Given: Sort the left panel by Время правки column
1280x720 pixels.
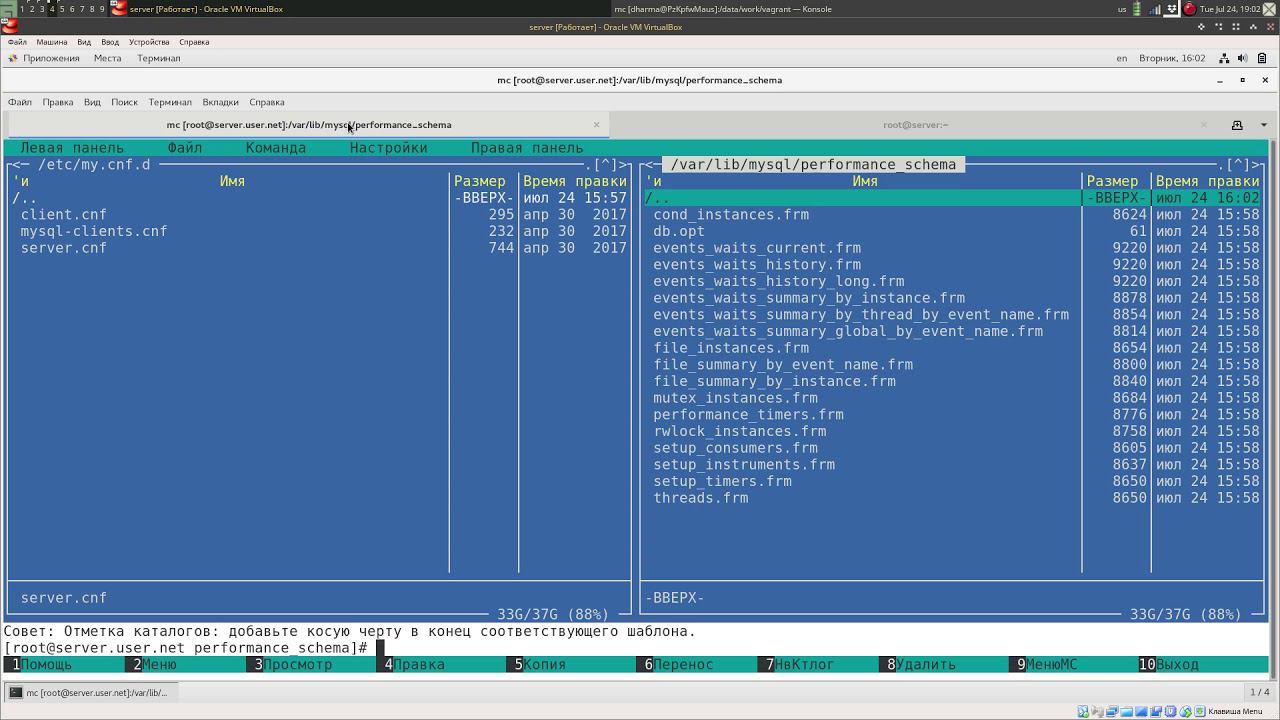Looking at the screenshot, I should pos(575,181).
